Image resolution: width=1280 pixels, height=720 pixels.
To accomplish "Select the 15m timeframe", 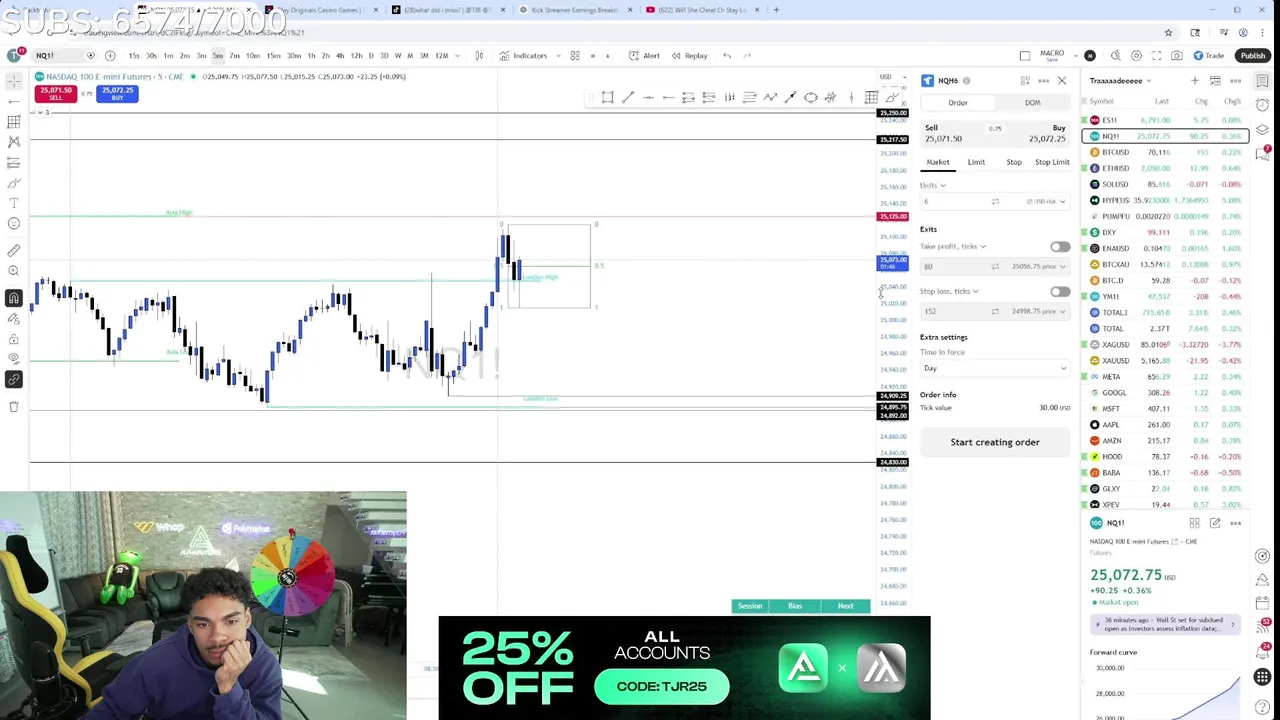I will click(273, 56).
